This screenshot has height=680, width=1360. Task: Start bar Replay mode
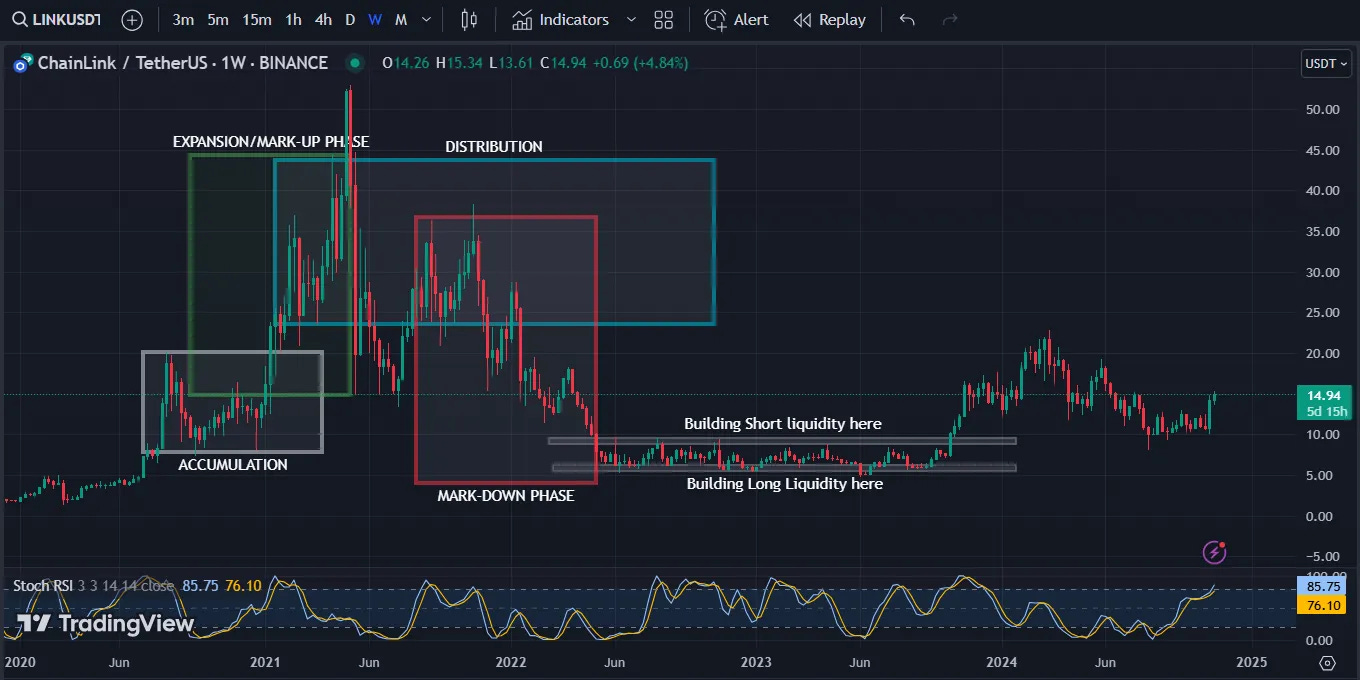point(829,19)
